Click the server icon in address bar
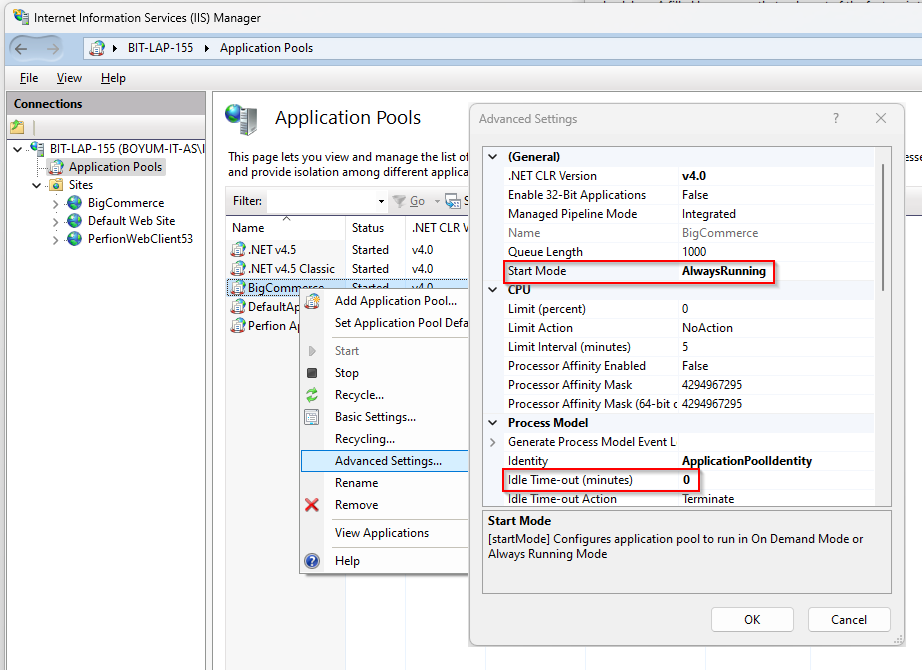 tap(97, 48)
